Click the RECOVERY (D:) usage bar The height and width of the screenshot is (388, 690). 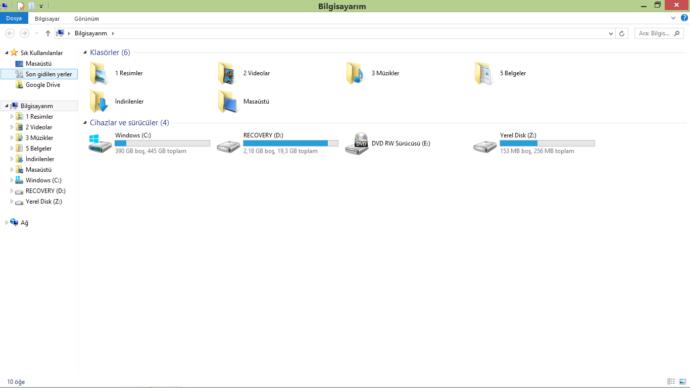(291, 143)
